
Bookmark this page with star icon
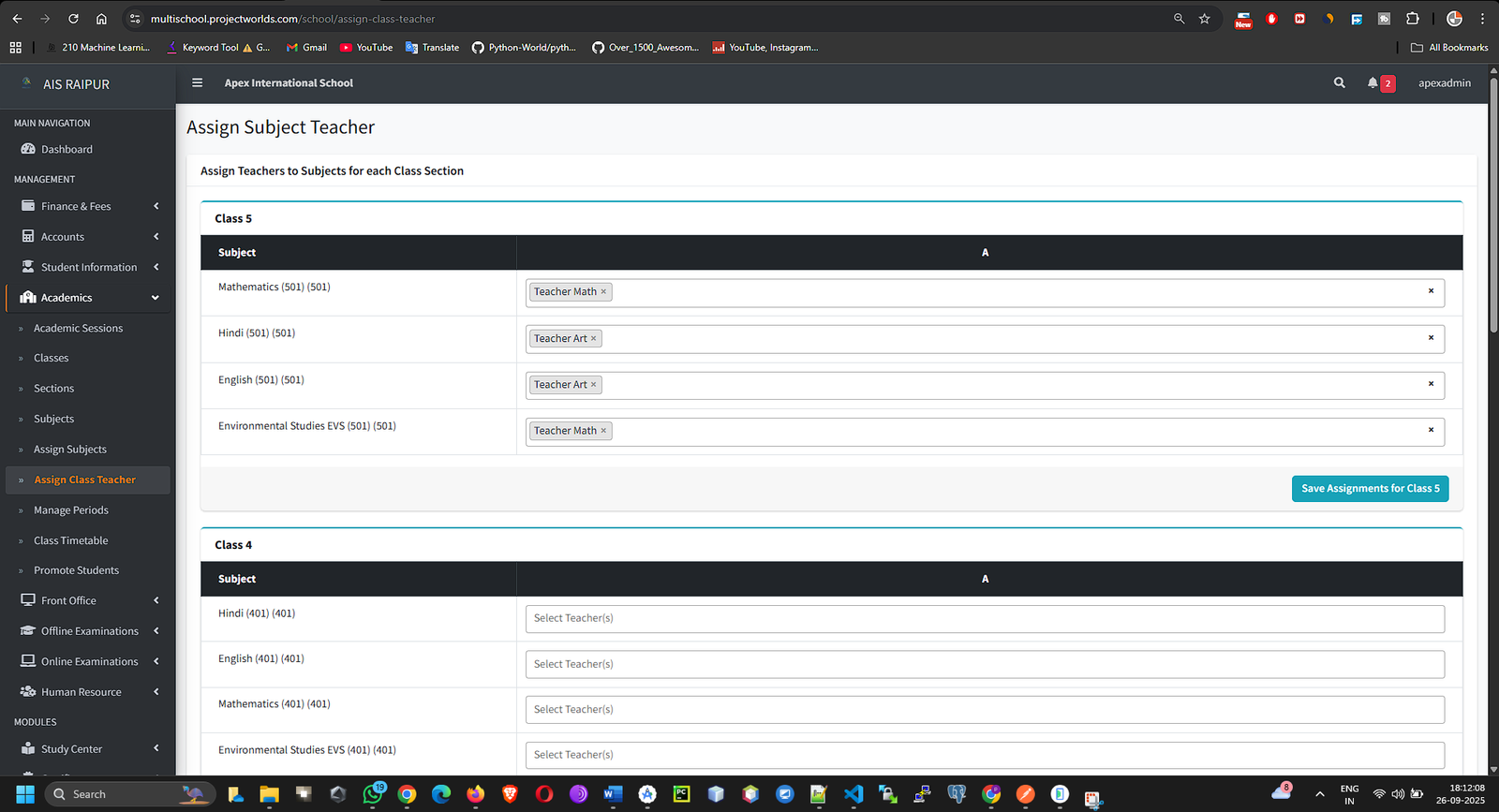pyautogui.click(x=1205, y=19)
